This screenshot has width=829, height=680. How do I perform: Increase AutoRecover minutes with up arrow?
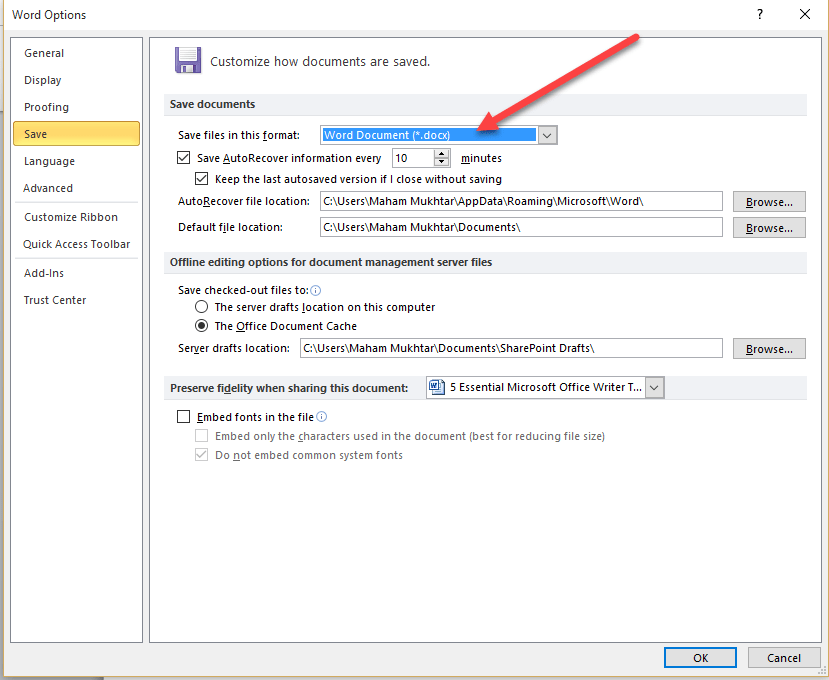[441, 154]
